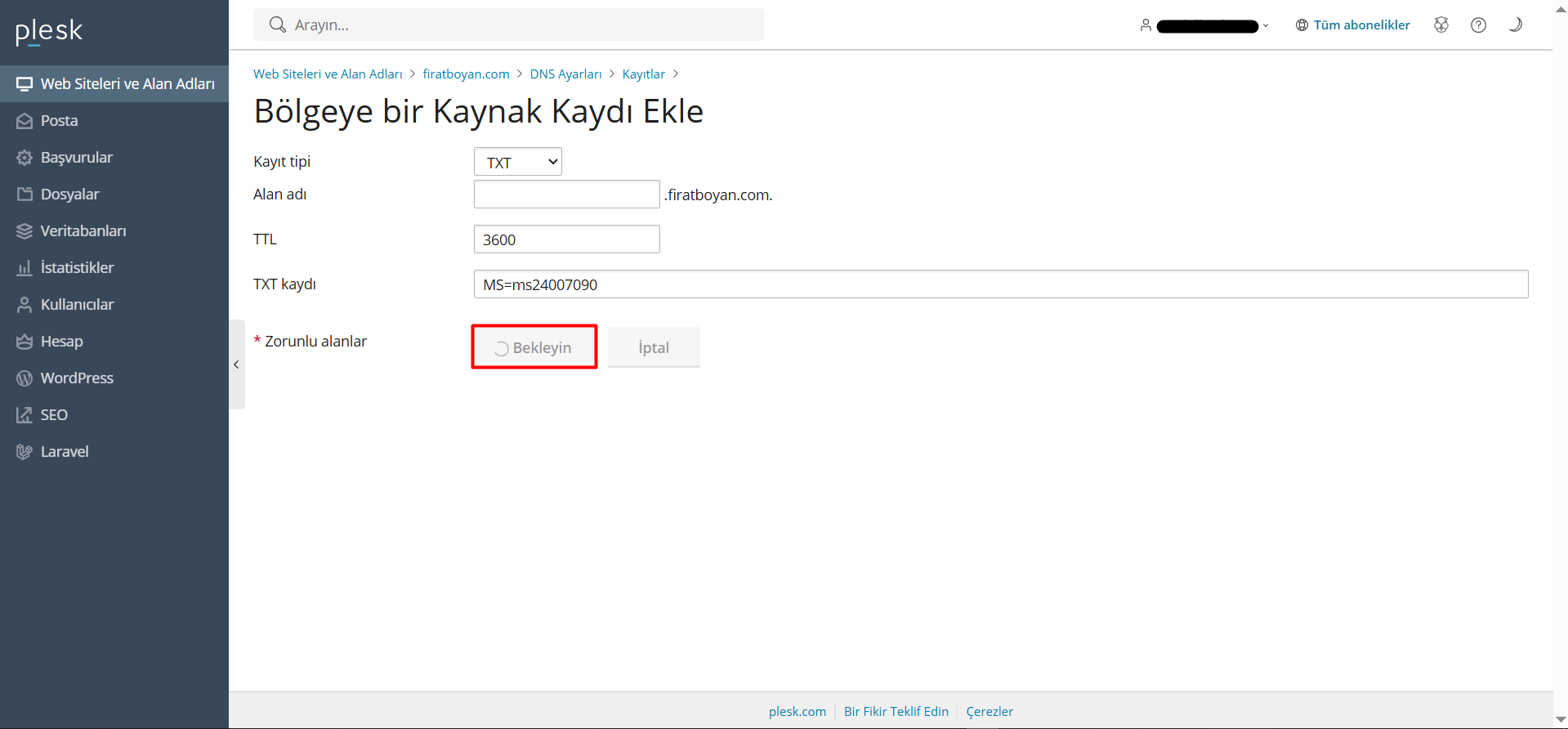The image size is (1568, 729).
Task: Click the Bekleyin button
Action: point(534,347)
